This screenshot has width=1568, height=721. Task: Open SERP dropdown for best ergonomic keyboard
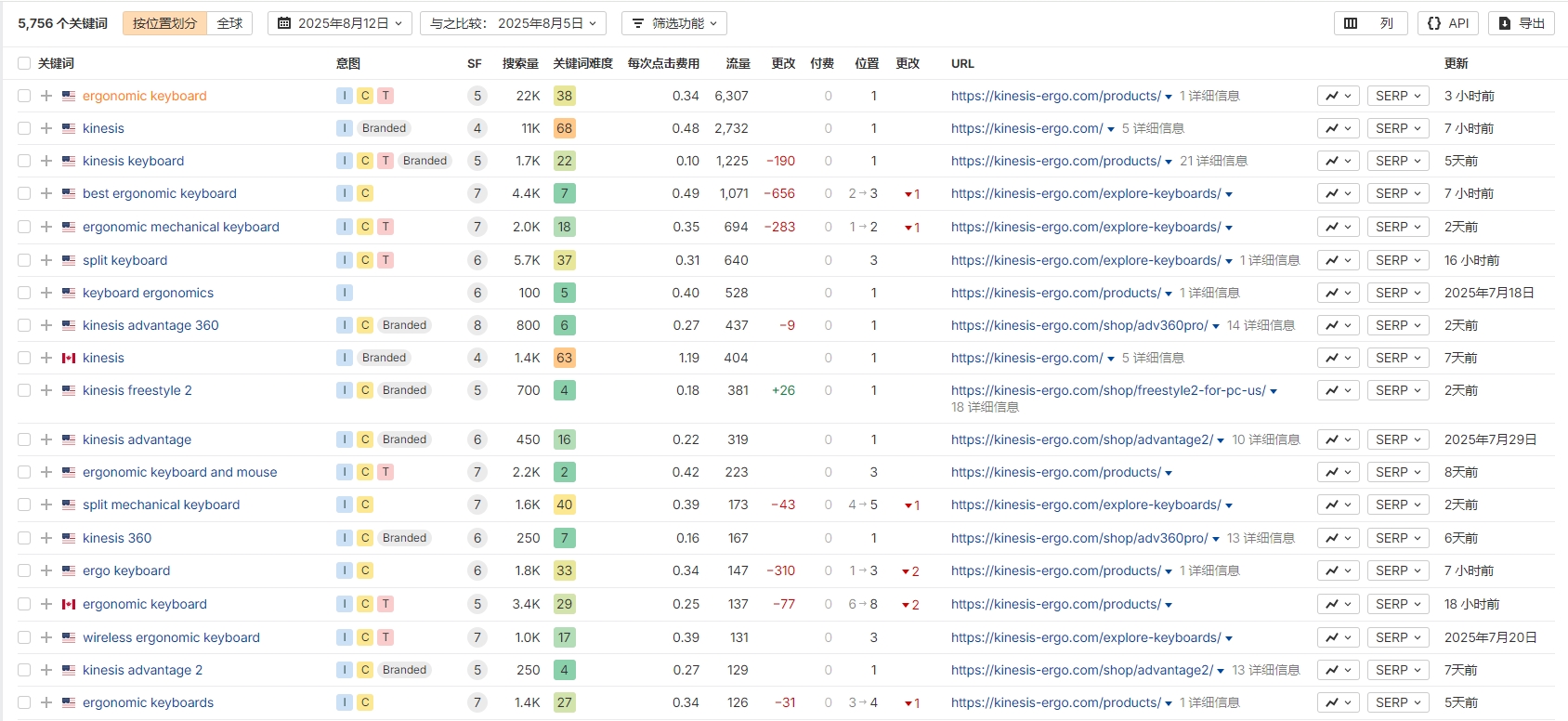click(x=1398, y=193)
